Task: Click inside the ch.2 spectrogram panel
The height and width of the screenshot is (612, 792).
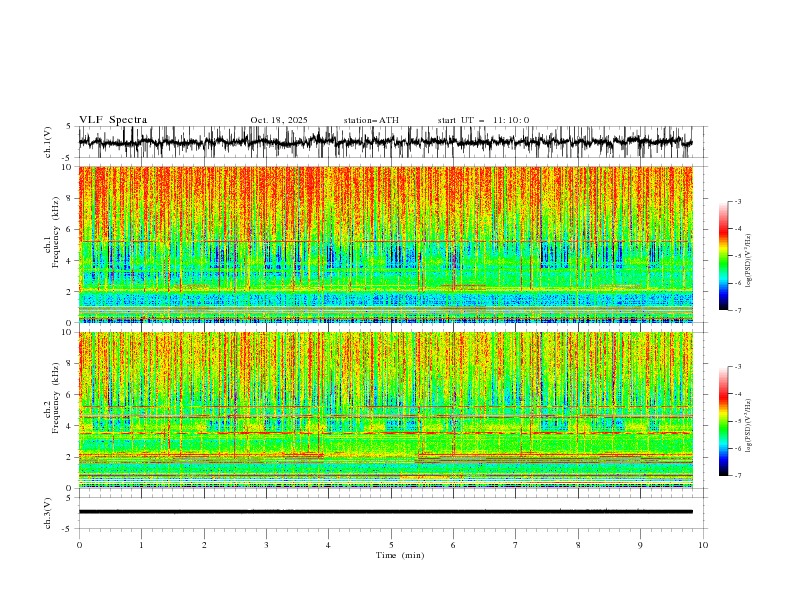Action: [x=386, y=410]
